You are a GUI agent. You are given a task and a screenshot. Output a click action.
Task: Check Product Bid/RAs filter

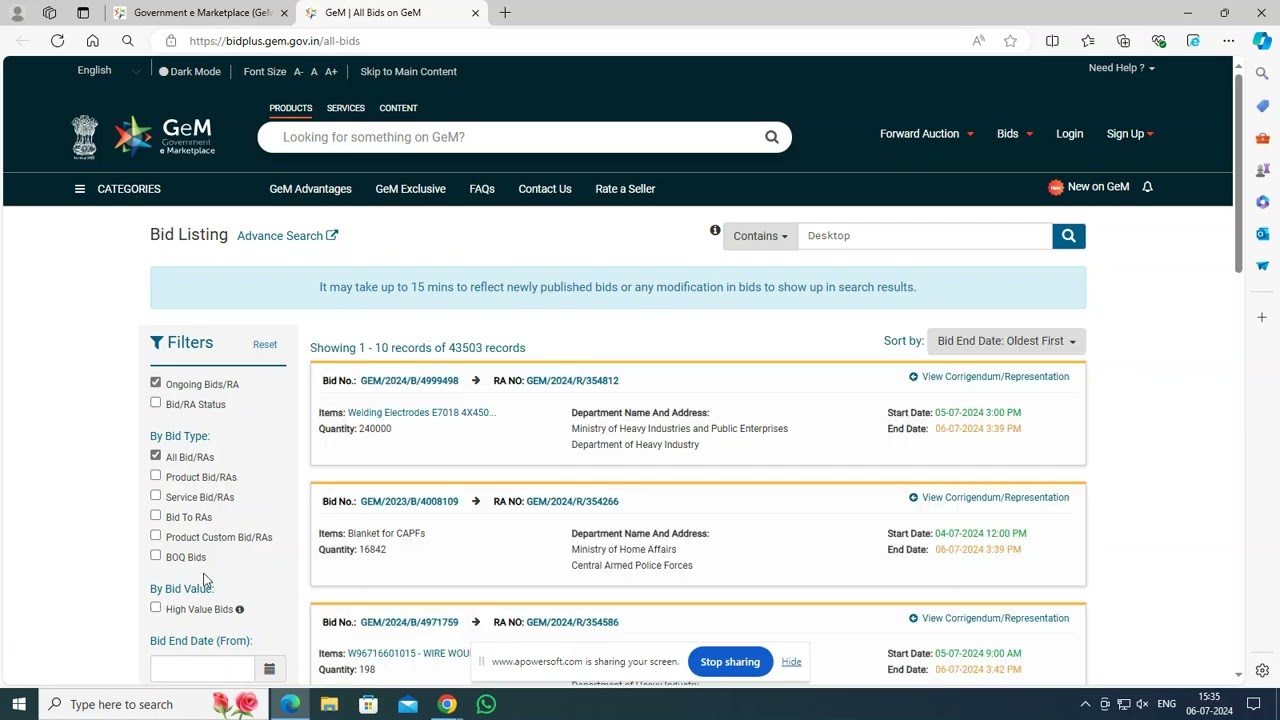[x=155, y=476]
